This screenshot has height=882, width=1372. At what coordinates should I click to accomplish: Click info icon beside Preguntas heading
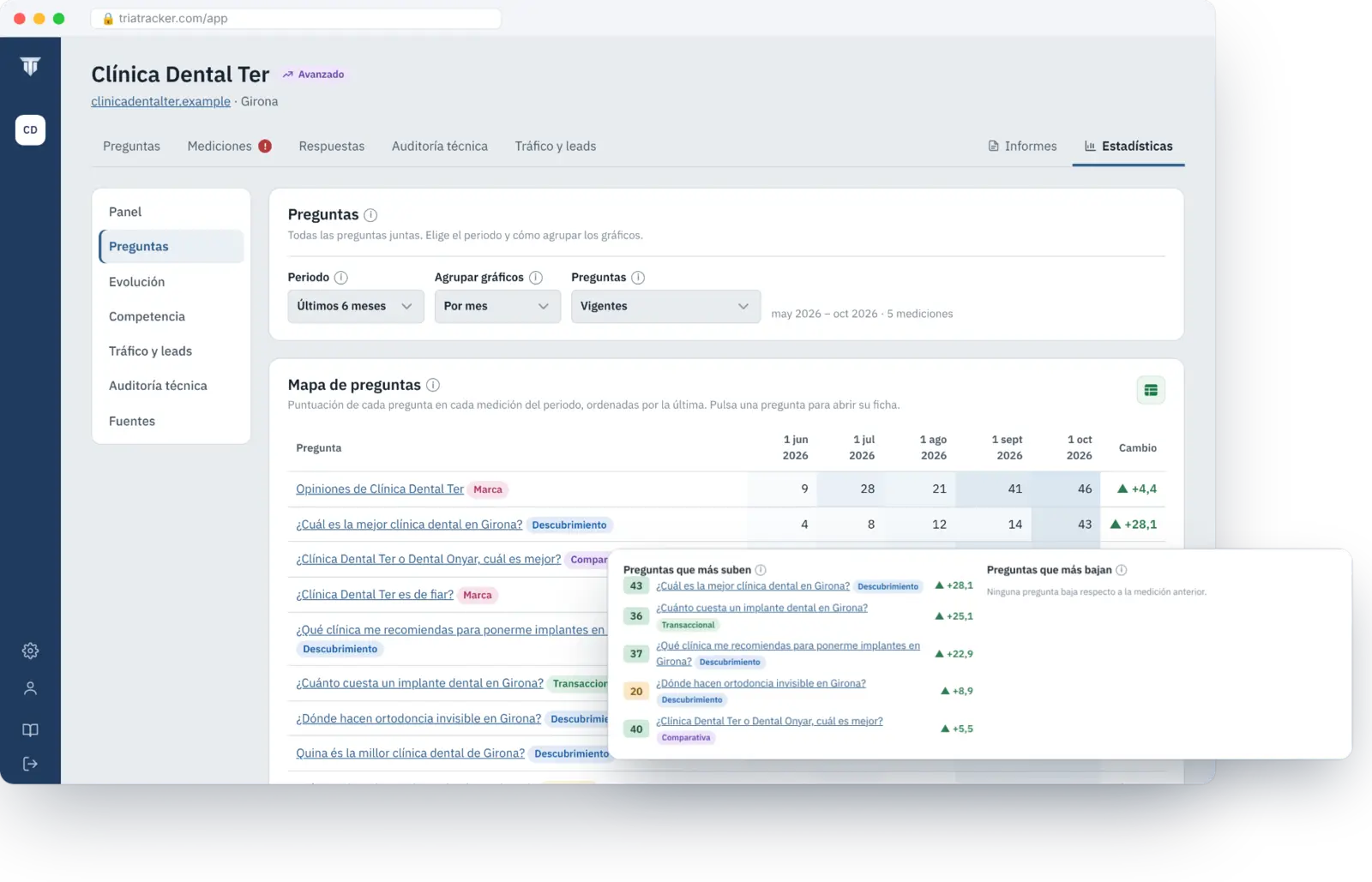(370, 215)
